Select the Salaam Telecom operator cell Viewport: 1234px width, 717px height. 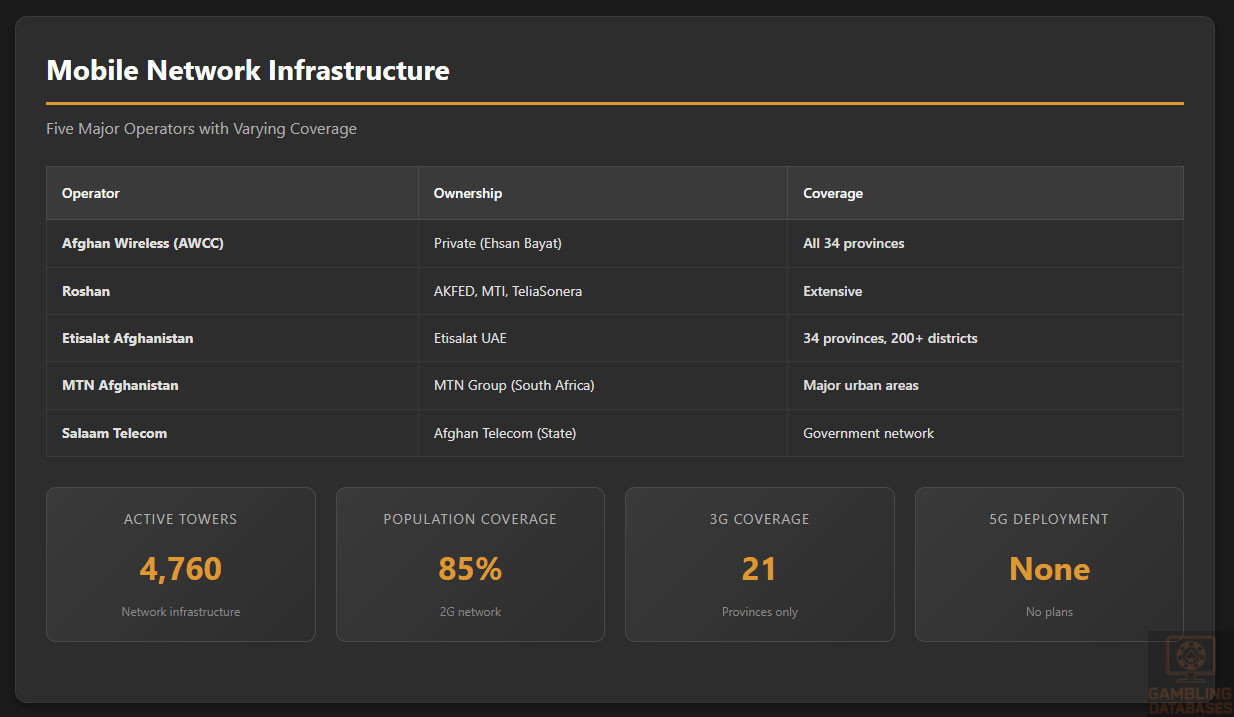tap(115, 433)
